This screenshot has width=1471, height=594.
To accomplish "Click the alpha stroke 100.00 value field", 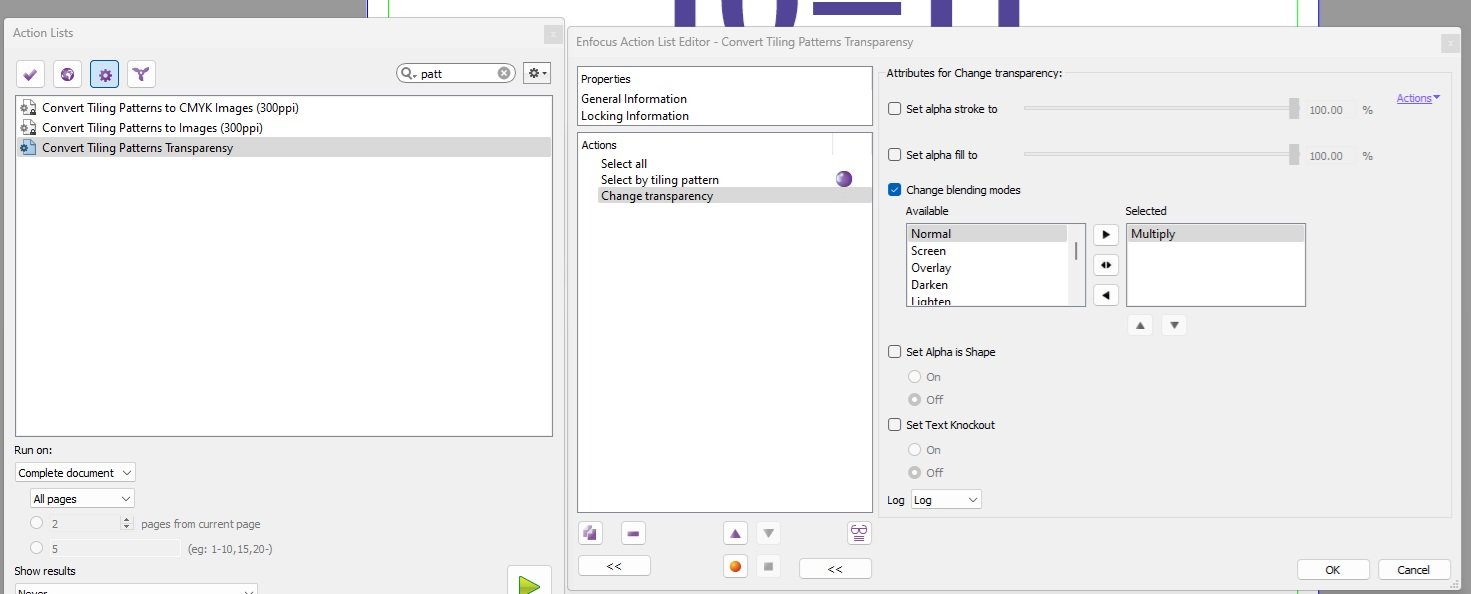I will 1329,110.
